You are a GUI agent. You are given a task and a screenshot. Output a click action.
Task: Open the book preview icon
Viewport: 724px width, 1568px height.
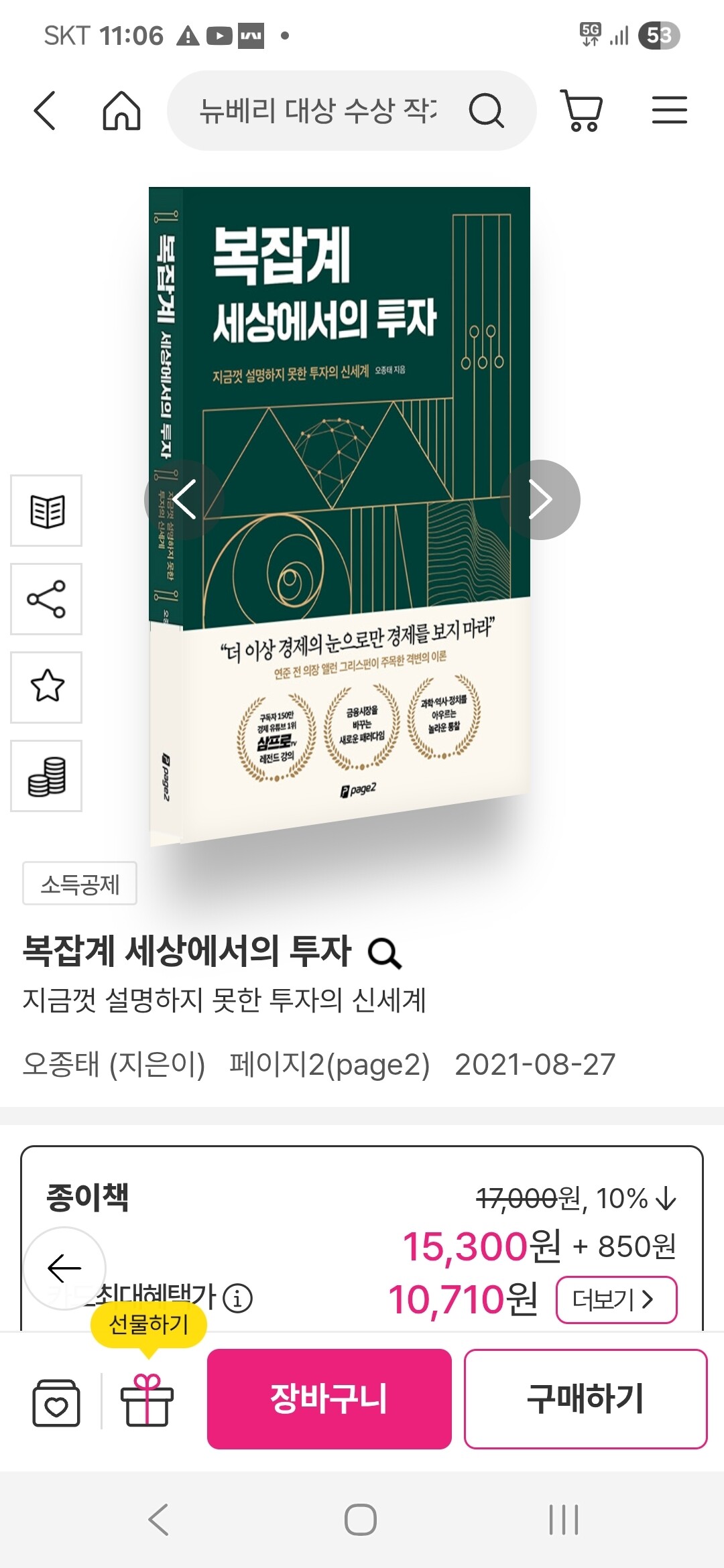46,511
